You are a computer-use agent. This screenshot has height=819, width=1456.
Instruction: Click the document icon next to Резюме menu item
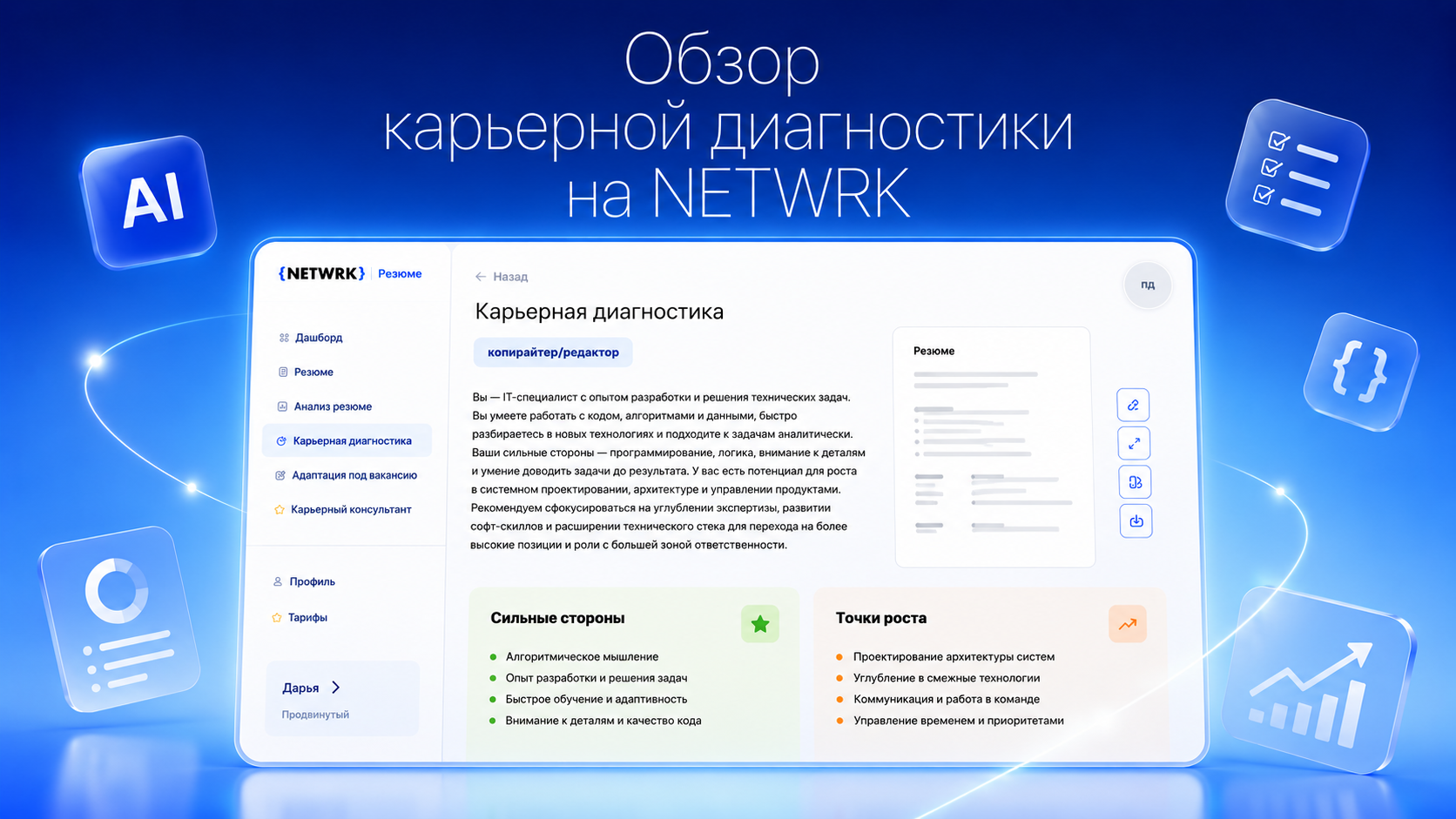pyautogui.click(x=283, y=372)
